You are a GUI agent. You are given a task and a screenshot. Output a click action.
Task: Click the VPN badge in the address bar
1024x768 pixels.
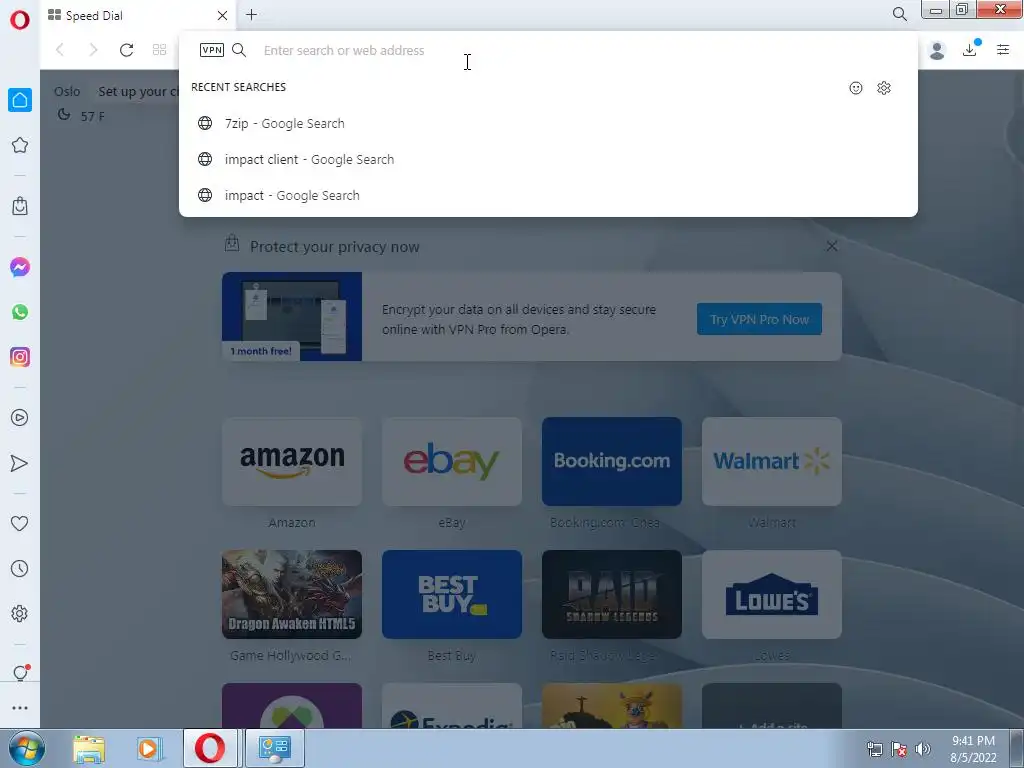click(212, 50)
